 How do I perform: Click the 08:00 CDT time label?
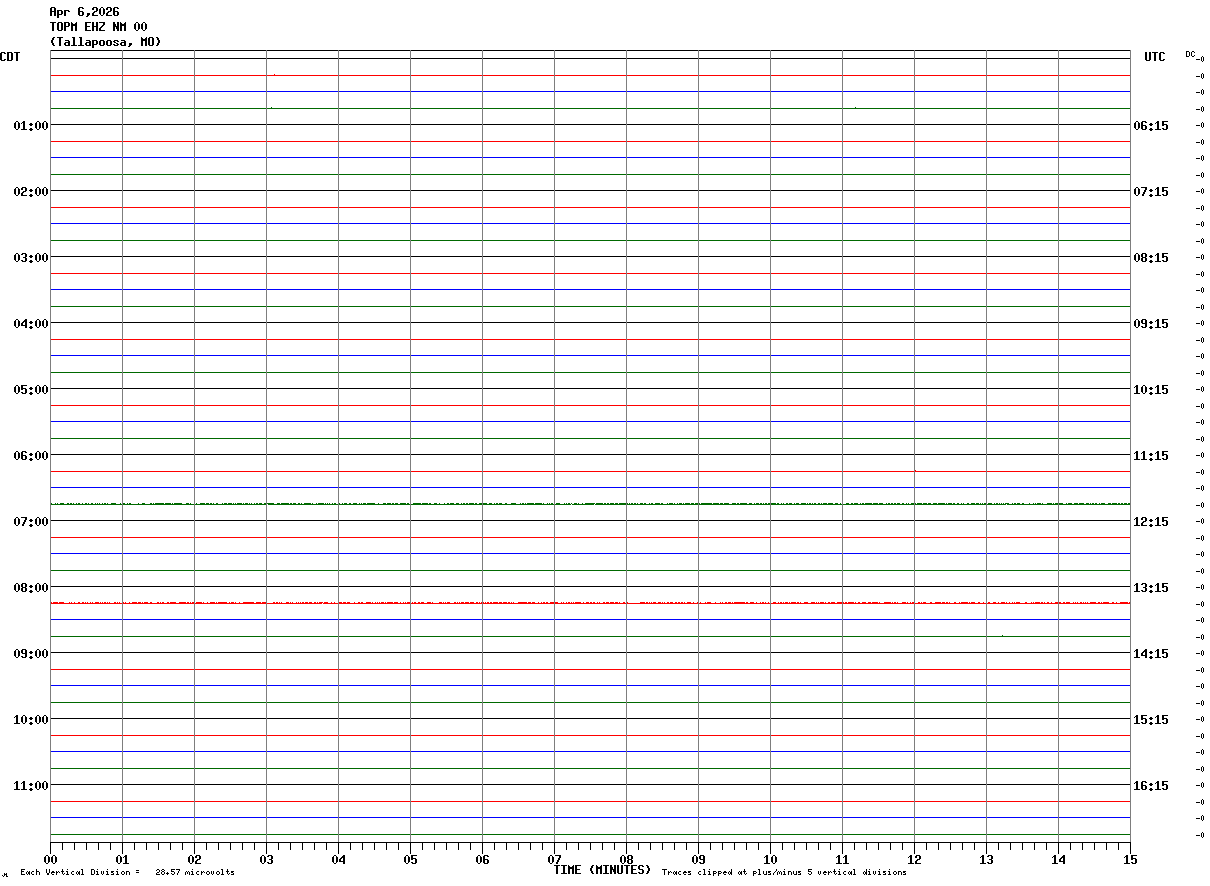tap(31, 587)
